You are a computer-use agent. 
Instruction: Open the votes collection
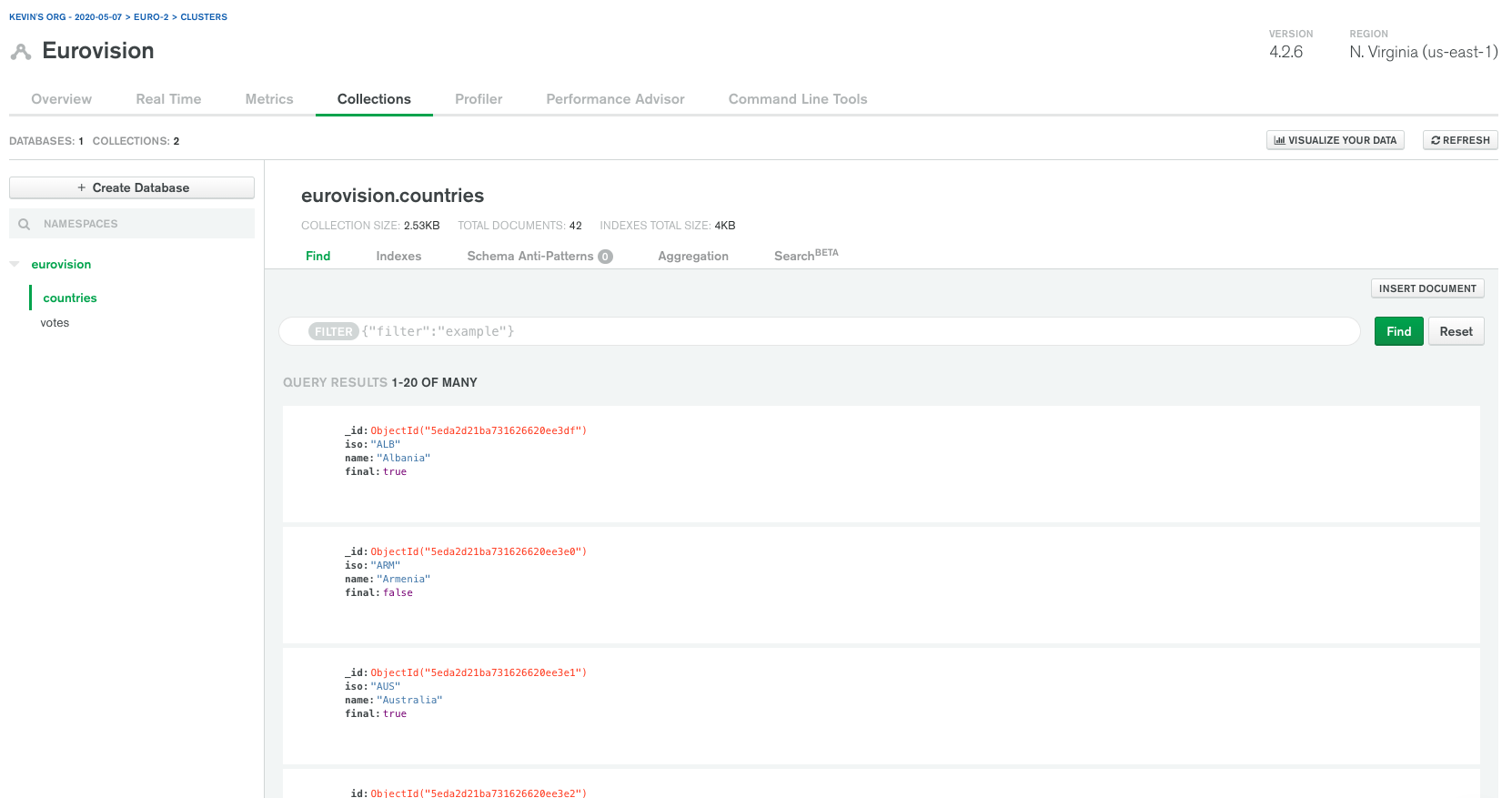coord(55,323)
